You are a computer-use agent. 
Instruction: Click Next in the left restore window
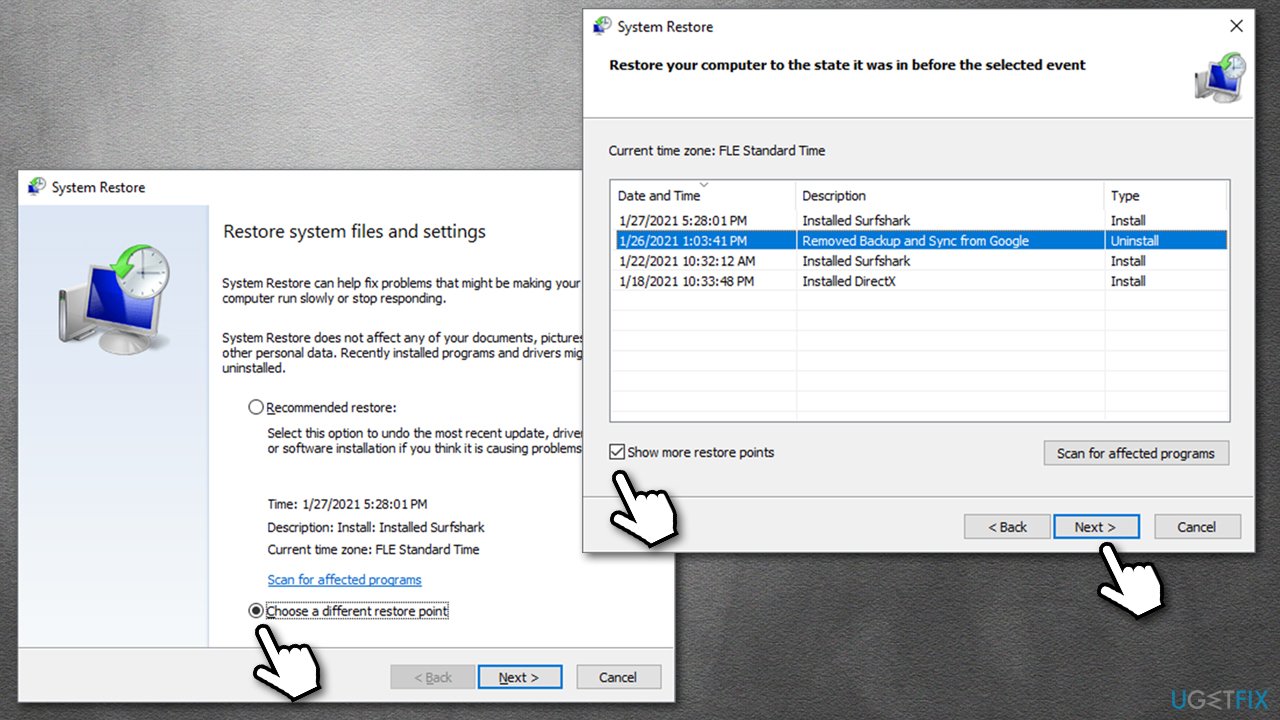(x=520, y=676)
